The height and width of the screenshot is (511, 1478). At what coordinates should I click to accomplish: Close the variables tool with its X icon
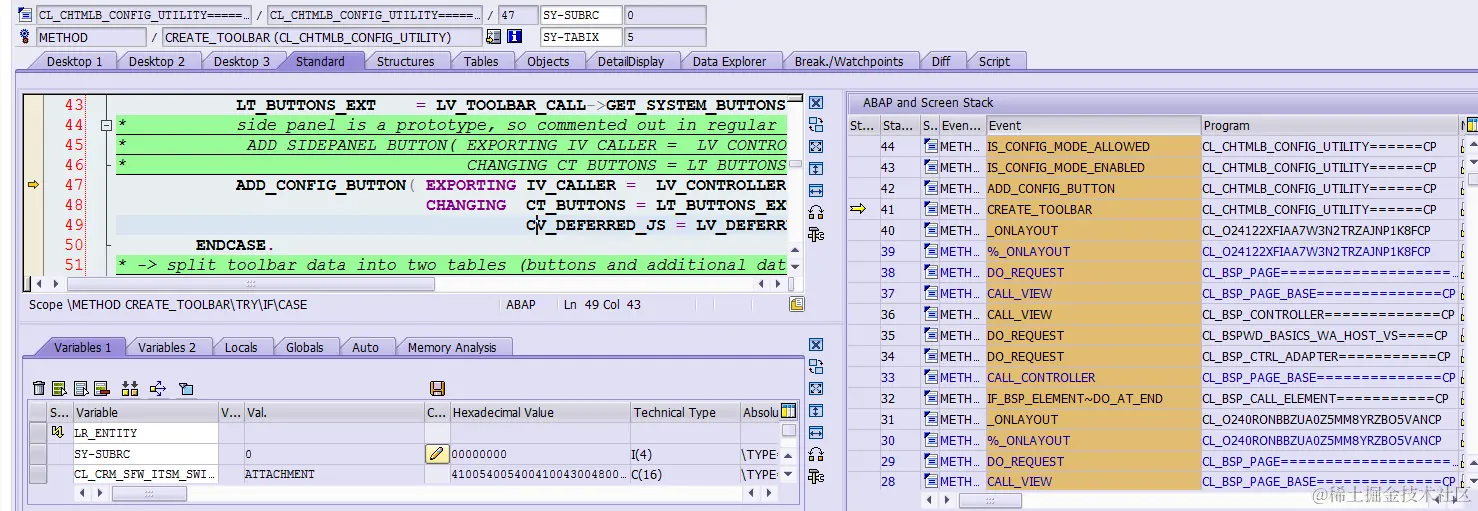coord(816,345)
